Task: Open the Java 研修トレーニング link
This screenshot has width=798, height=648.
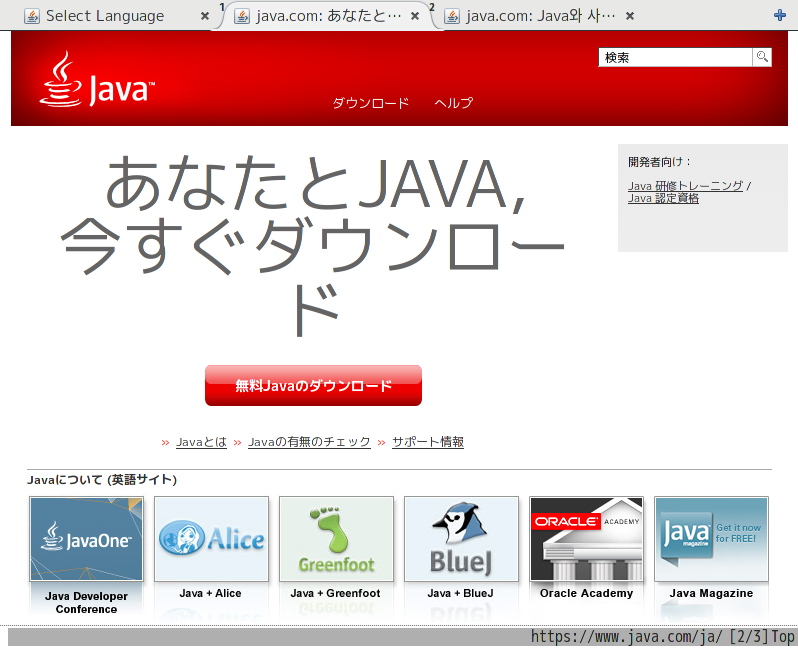Action: tap(686, 186)
